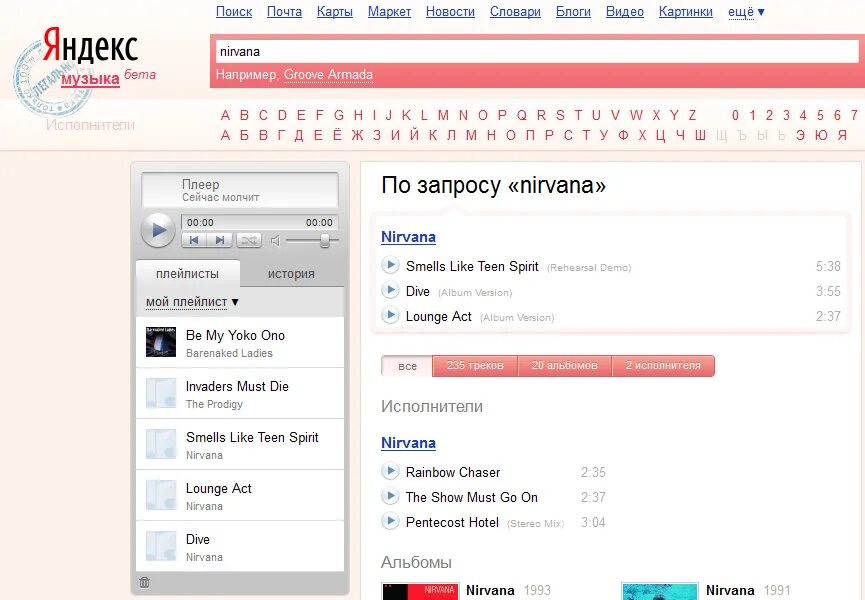Select the все results filter tab
Image resolution: width=865 pixels, height=600 pixels.
[407, 366]
